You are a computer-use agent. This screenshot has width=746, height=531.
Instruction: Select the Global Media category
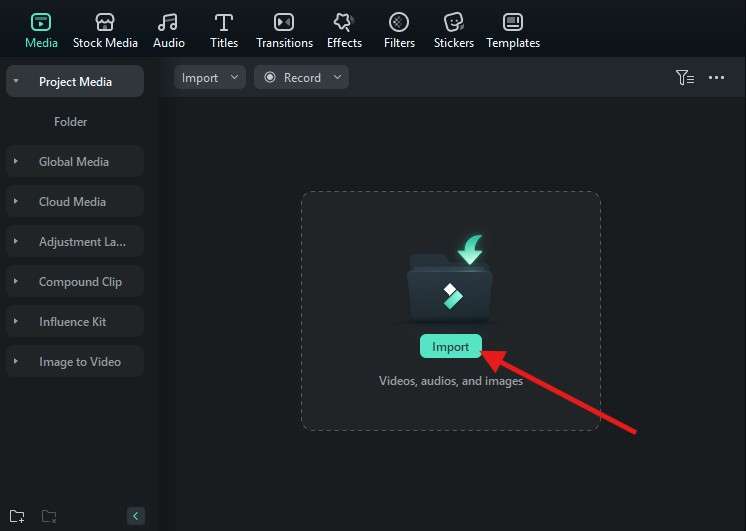click(x=75, y=161)
